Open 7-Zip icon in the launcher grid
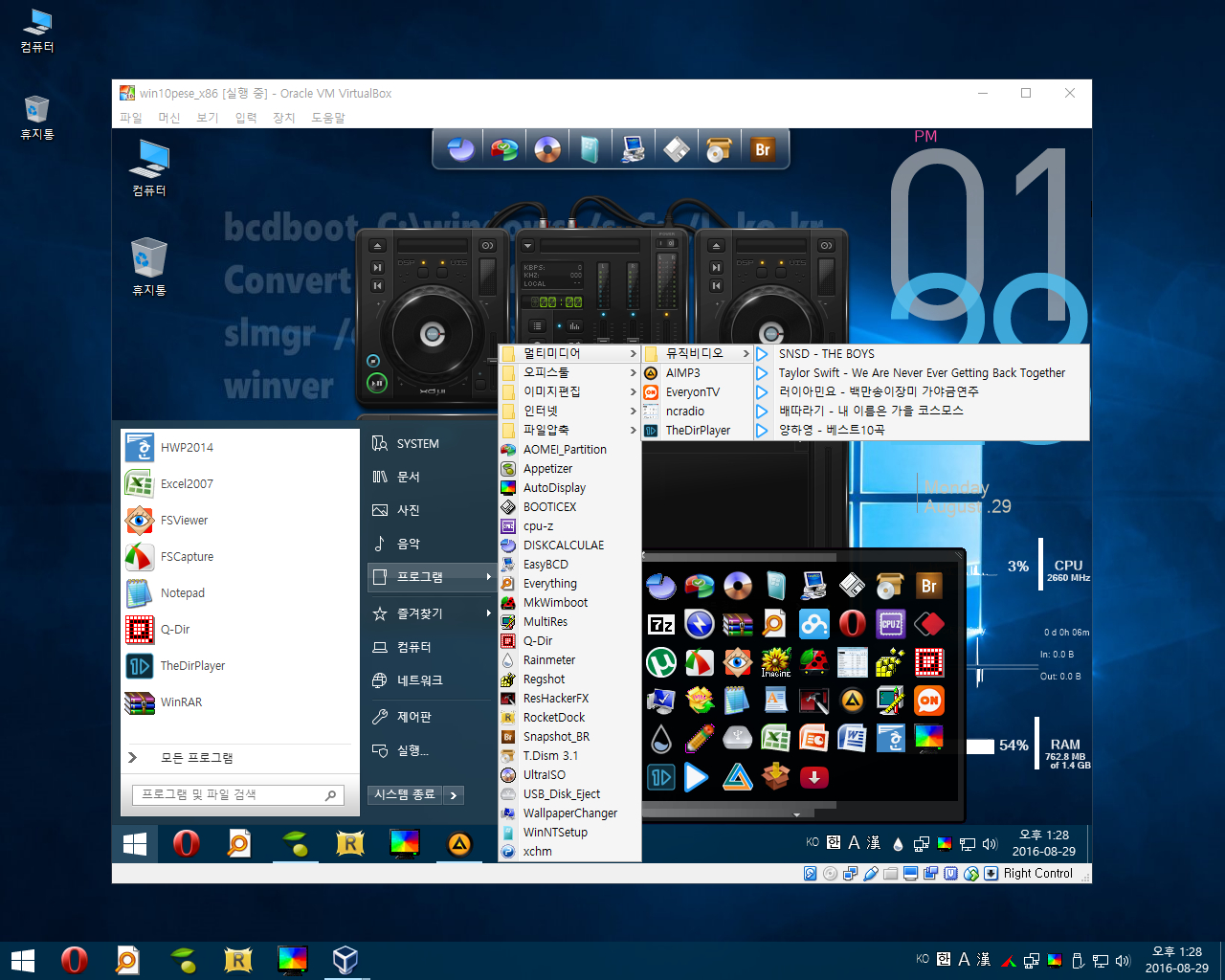Screen dimensions: 1225x980 661,624
